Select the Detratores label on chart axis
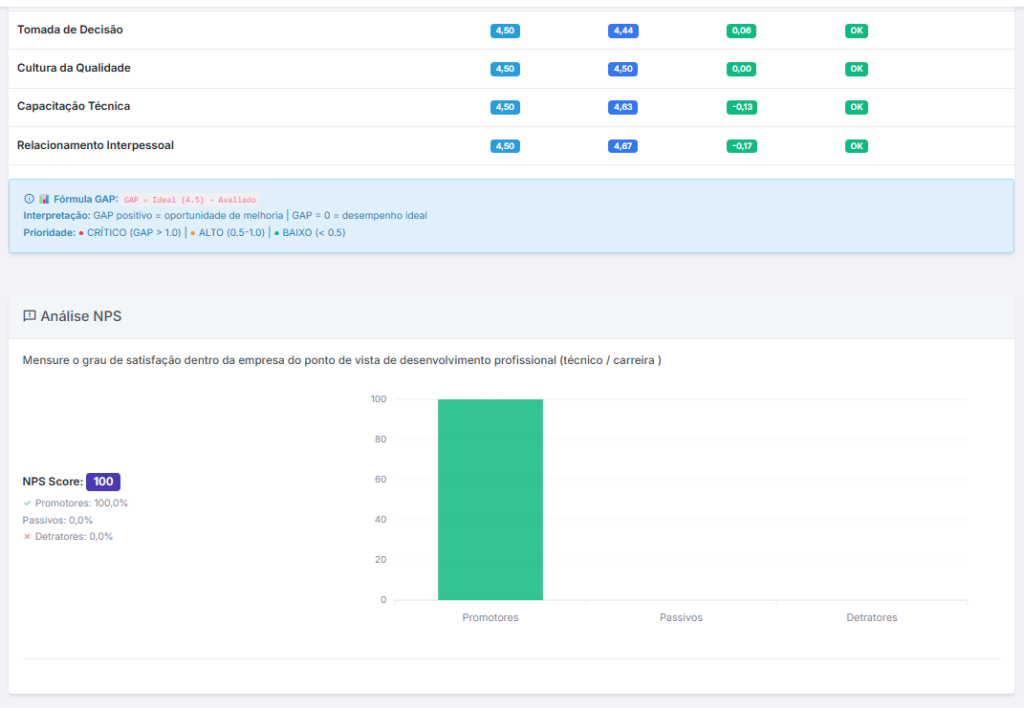The width and height of the screenshot is (1024, 708). click(x=871, y=618)
